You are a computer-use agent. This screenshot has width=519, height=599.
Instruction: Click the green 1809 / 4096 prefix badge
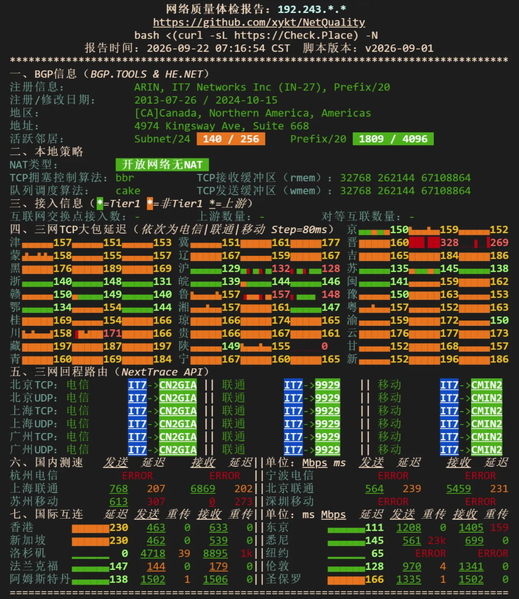[x=393, y=139]
